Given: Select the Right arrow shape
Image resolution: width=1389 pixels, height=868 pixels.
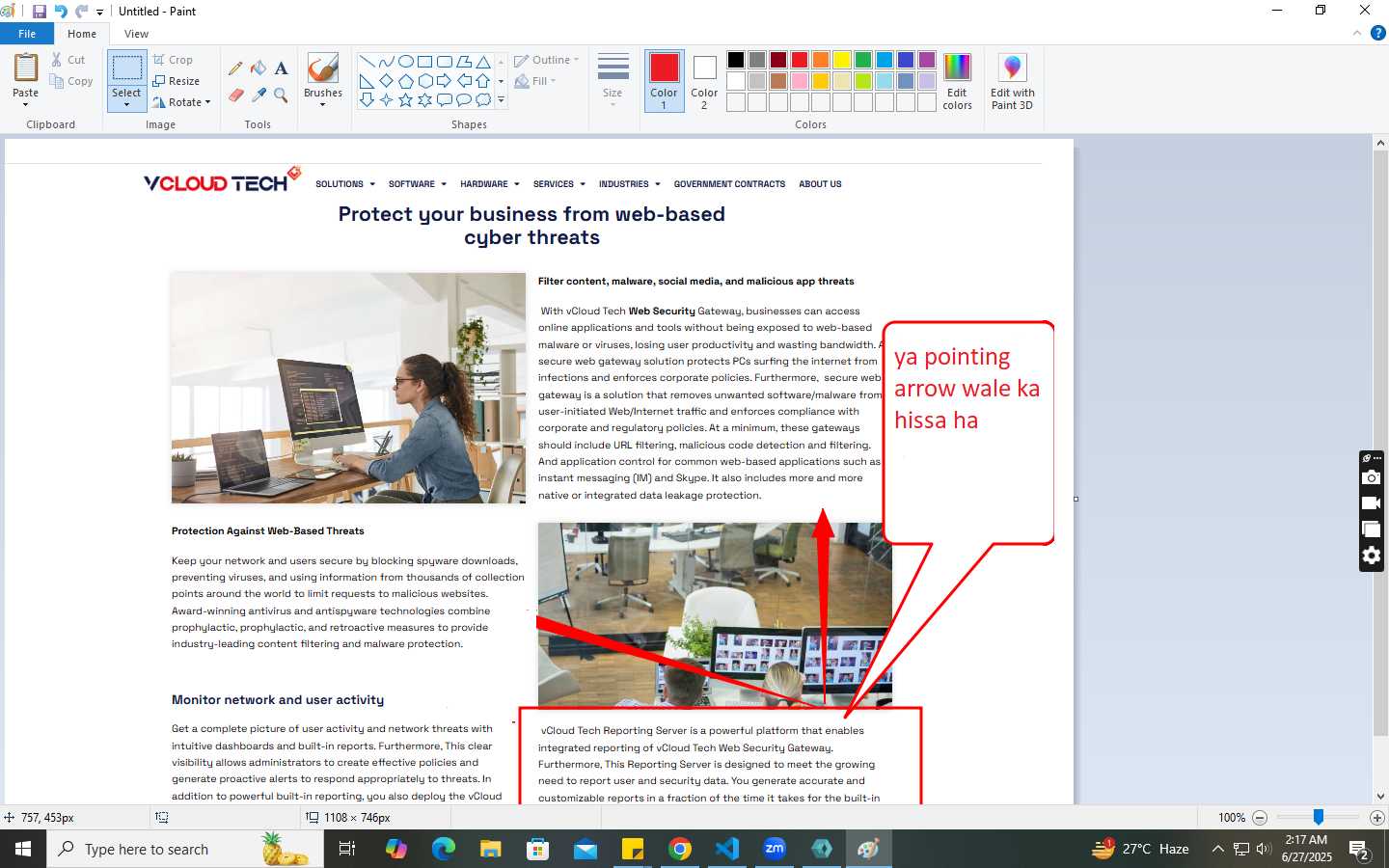Looking at the screenshot, I should pyautogui.click(x=444, y=81).
